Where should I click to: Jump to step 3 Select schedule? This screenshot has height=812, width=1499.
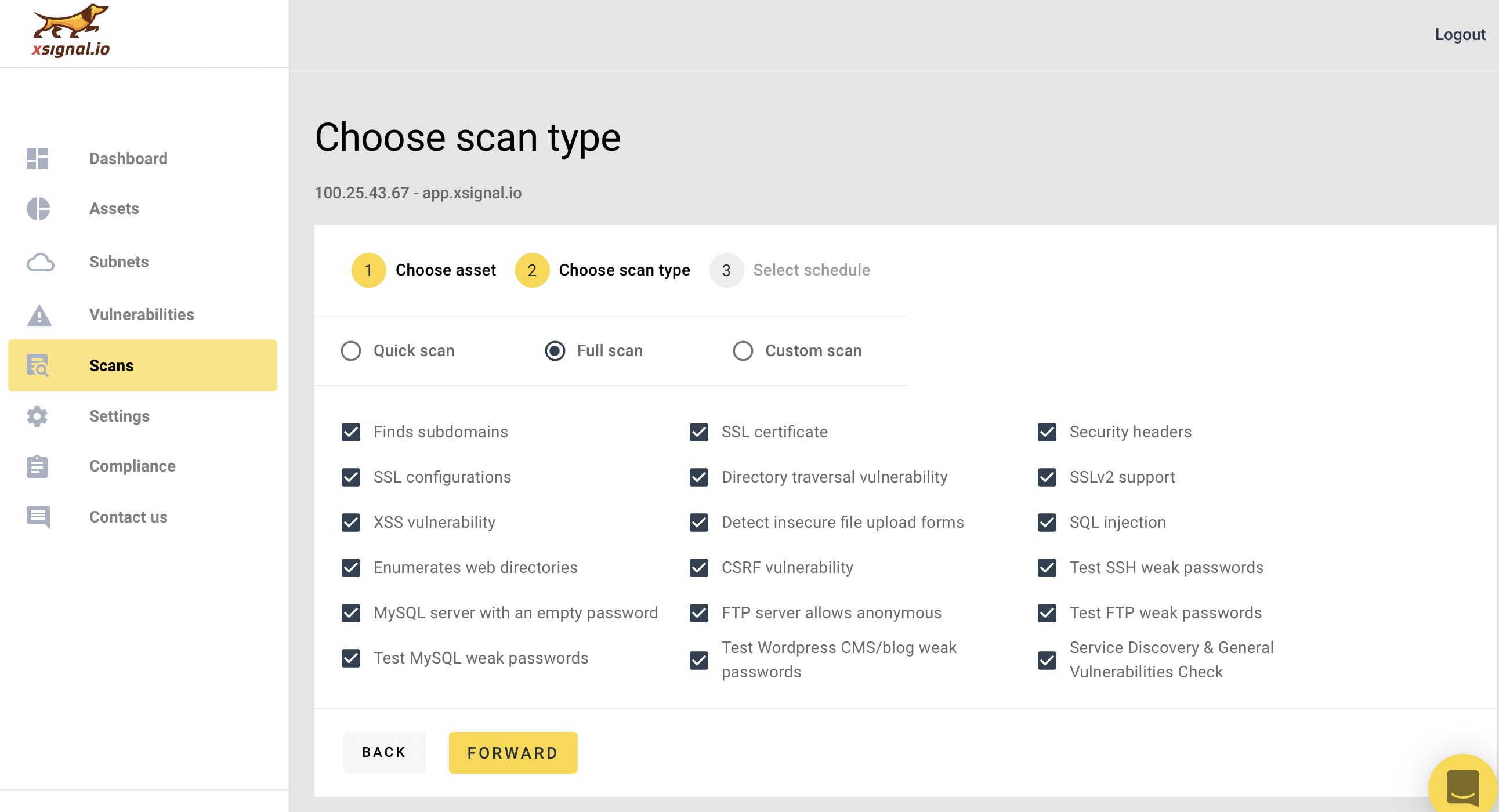pyautogui.click(x=790, y=270)
